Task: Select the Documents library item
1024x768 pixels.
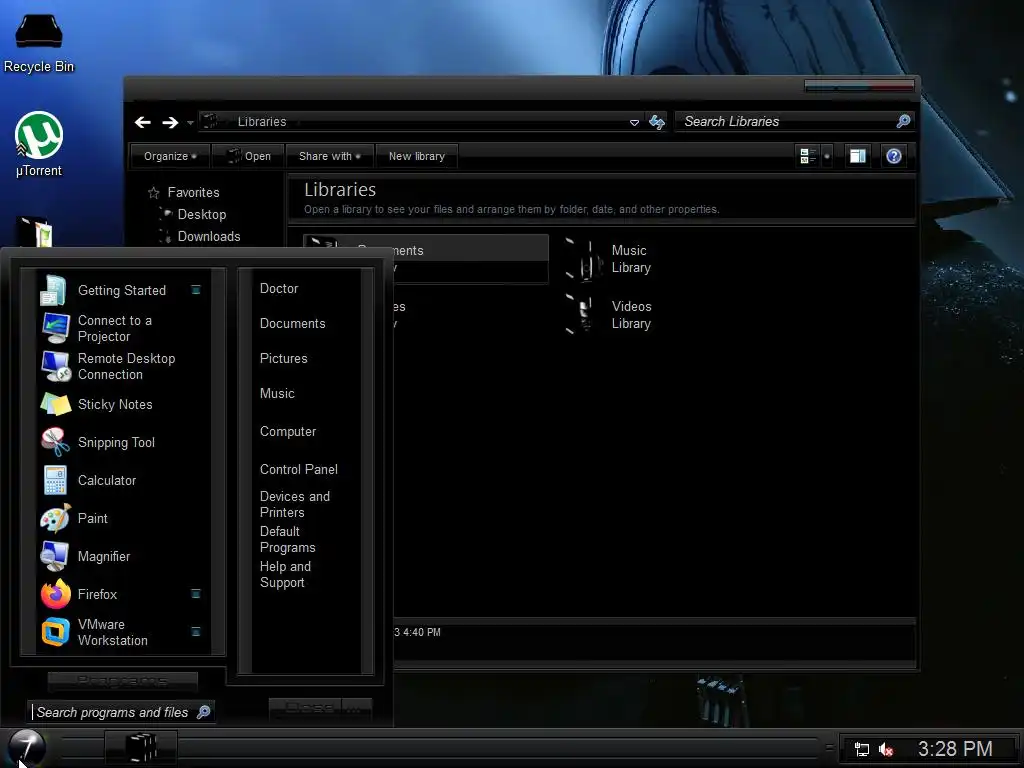Action: point(425,259)
